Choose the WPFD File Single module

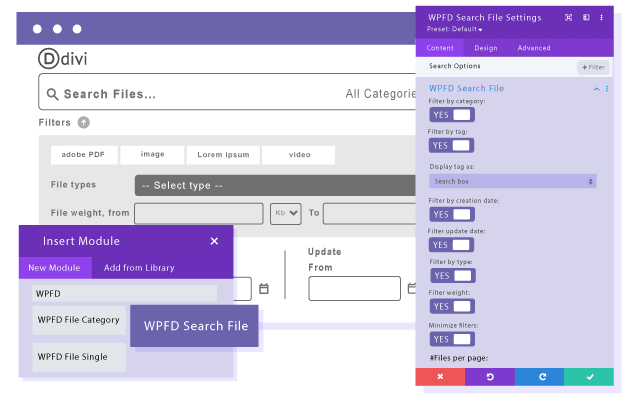[79, 357]
